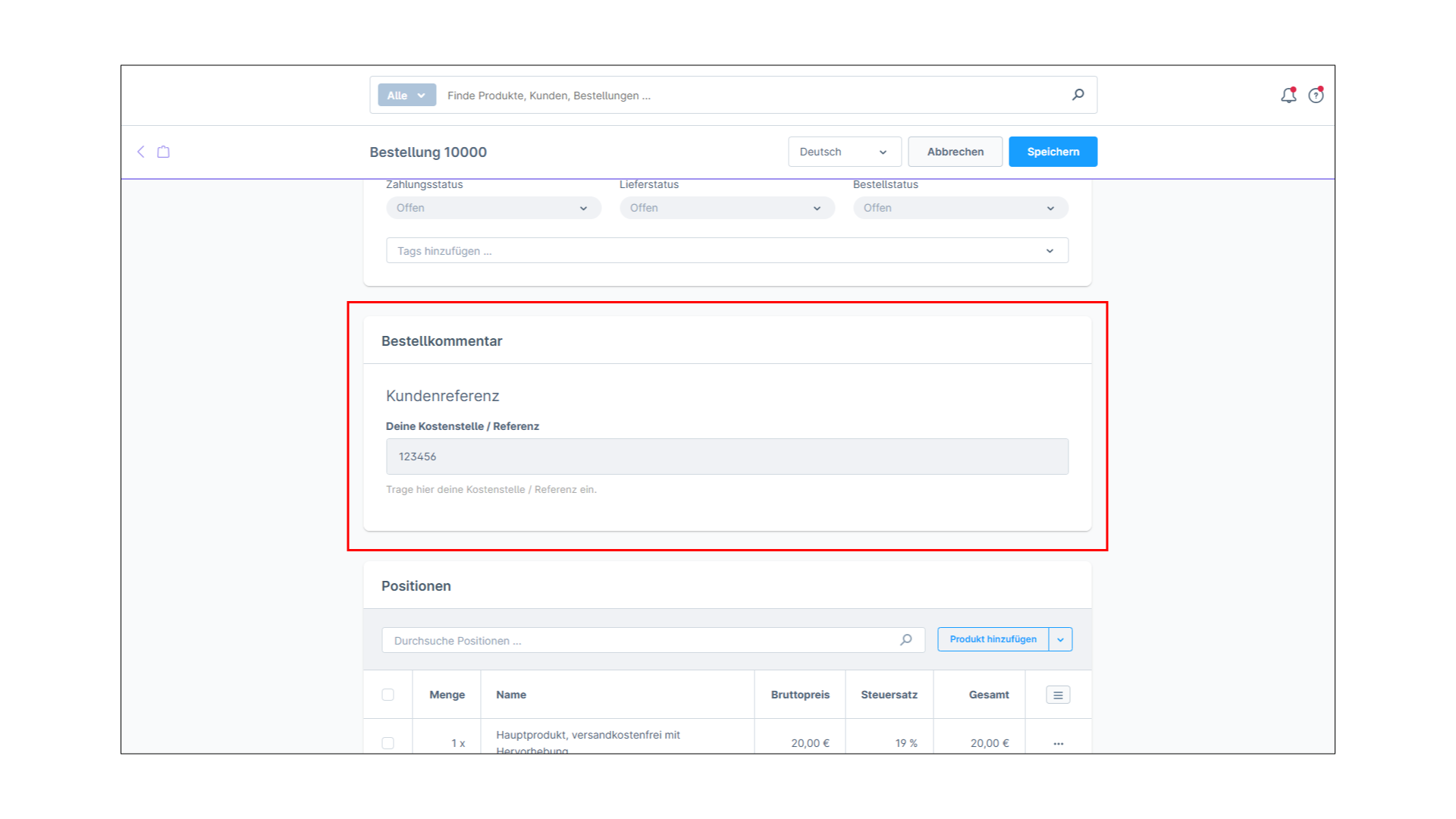Open the row actions three-dot menu

1058,743
